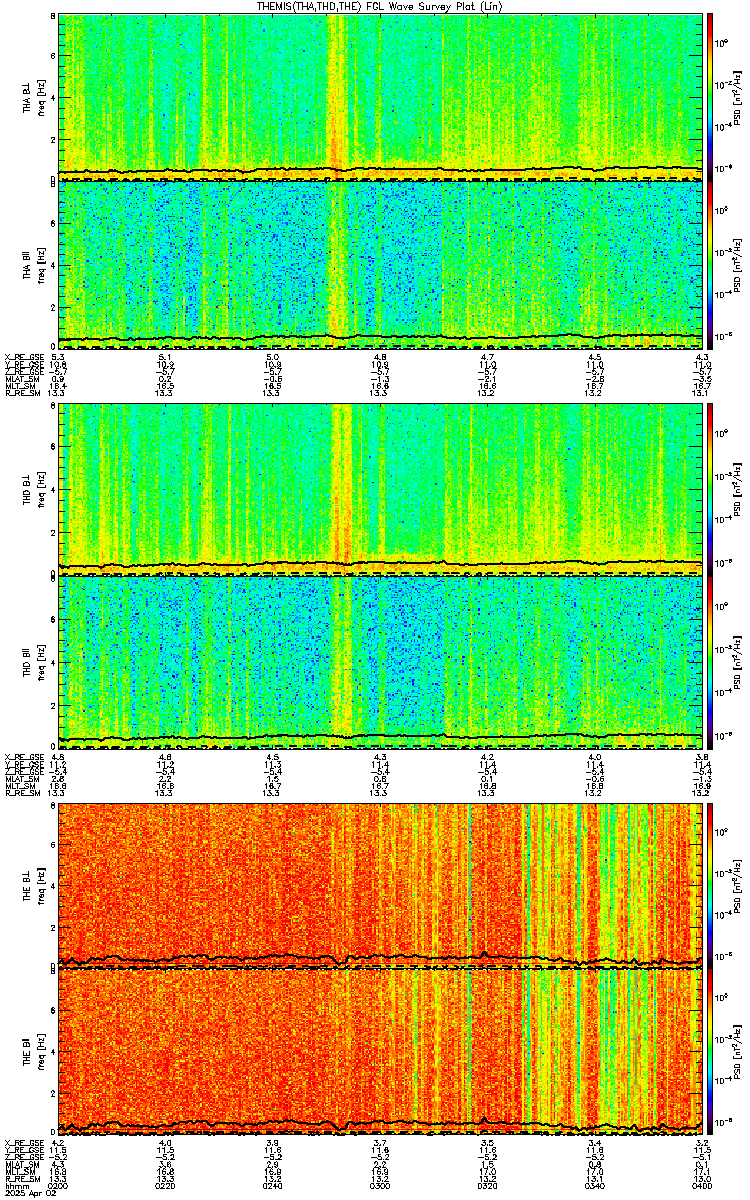Select the THE B⊥ spectrogram panel

coord(381,884)
